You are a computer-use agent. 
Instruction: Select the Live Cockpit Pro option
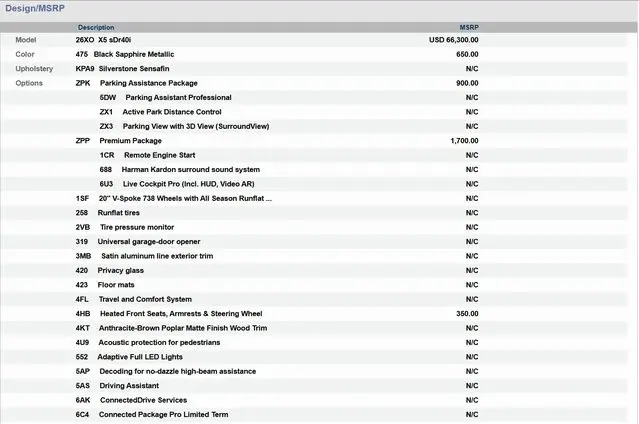point(188,185)
